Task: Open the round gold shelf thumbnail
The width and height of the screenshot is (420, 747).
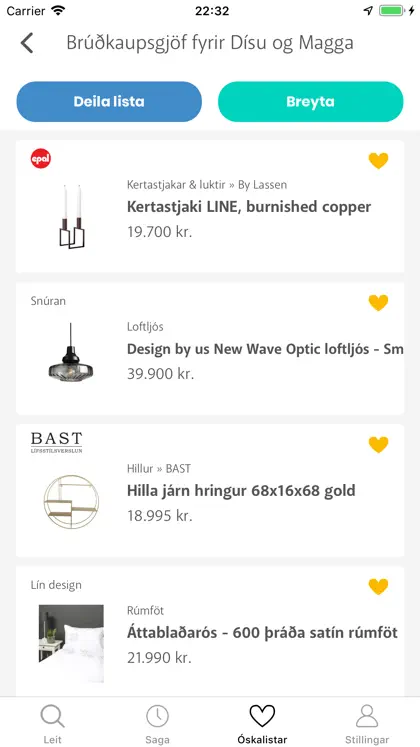Action: (x=71, y=502)
